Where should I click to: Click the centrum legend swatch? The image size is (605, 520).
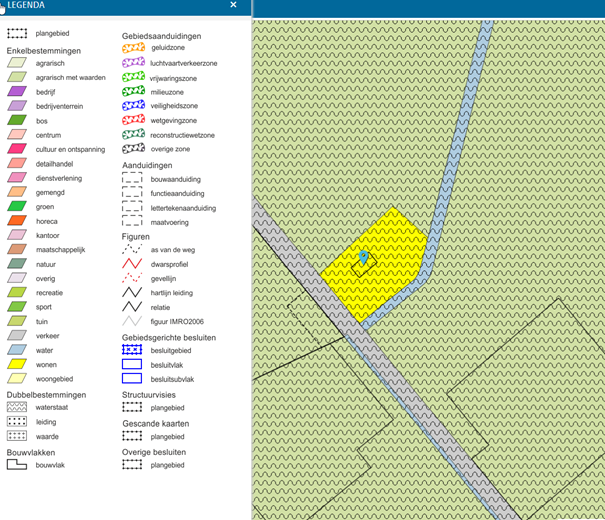(x=17, y=135)
